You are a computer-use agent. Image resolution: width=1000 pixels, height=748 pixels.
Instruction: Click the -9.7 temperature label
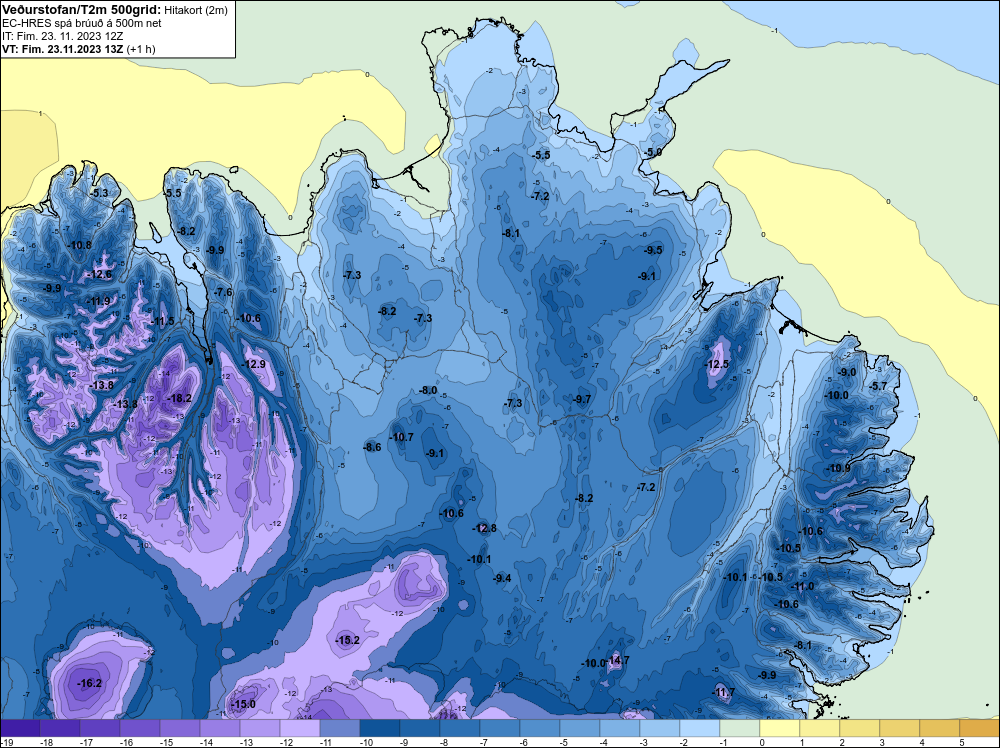click(582, 399)
